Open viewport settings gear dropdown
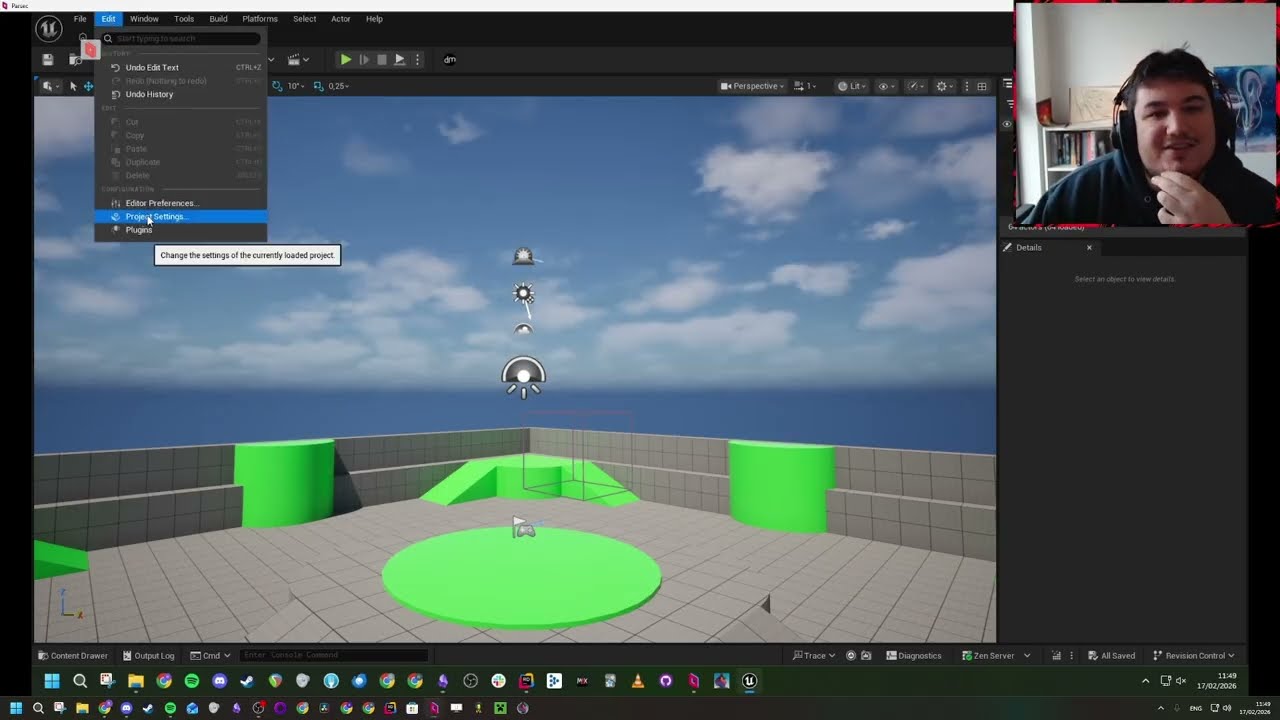Image resolution: width=1280 pixels, height=720 pixels. pos(944,86)
